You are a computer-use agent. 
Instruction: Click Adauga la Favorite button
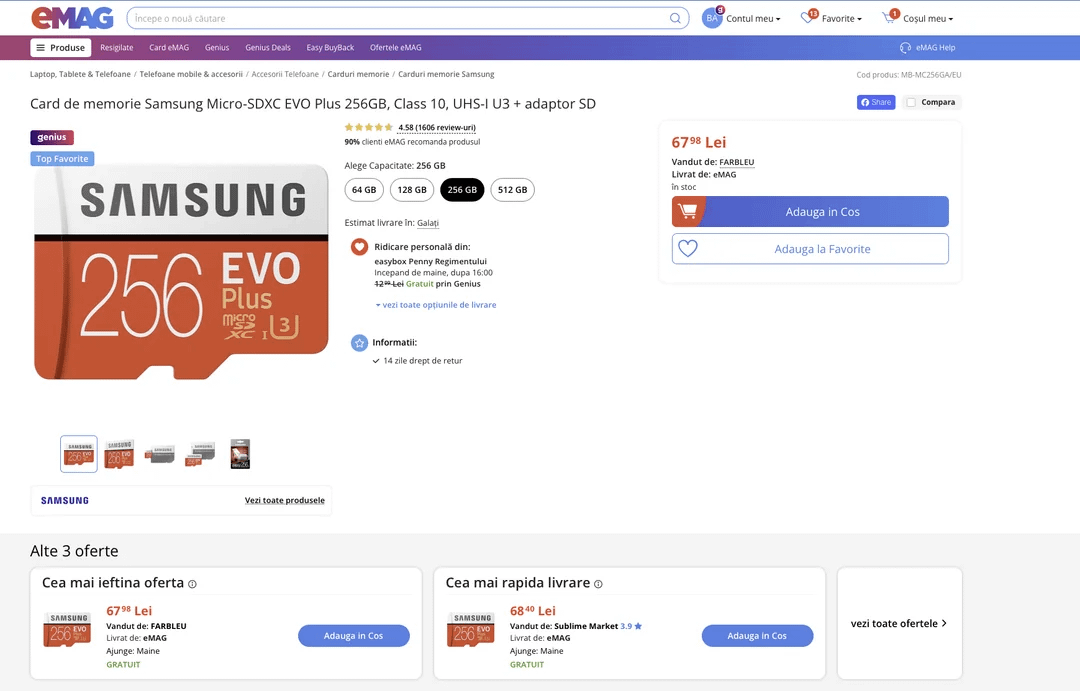pos(810,249)
